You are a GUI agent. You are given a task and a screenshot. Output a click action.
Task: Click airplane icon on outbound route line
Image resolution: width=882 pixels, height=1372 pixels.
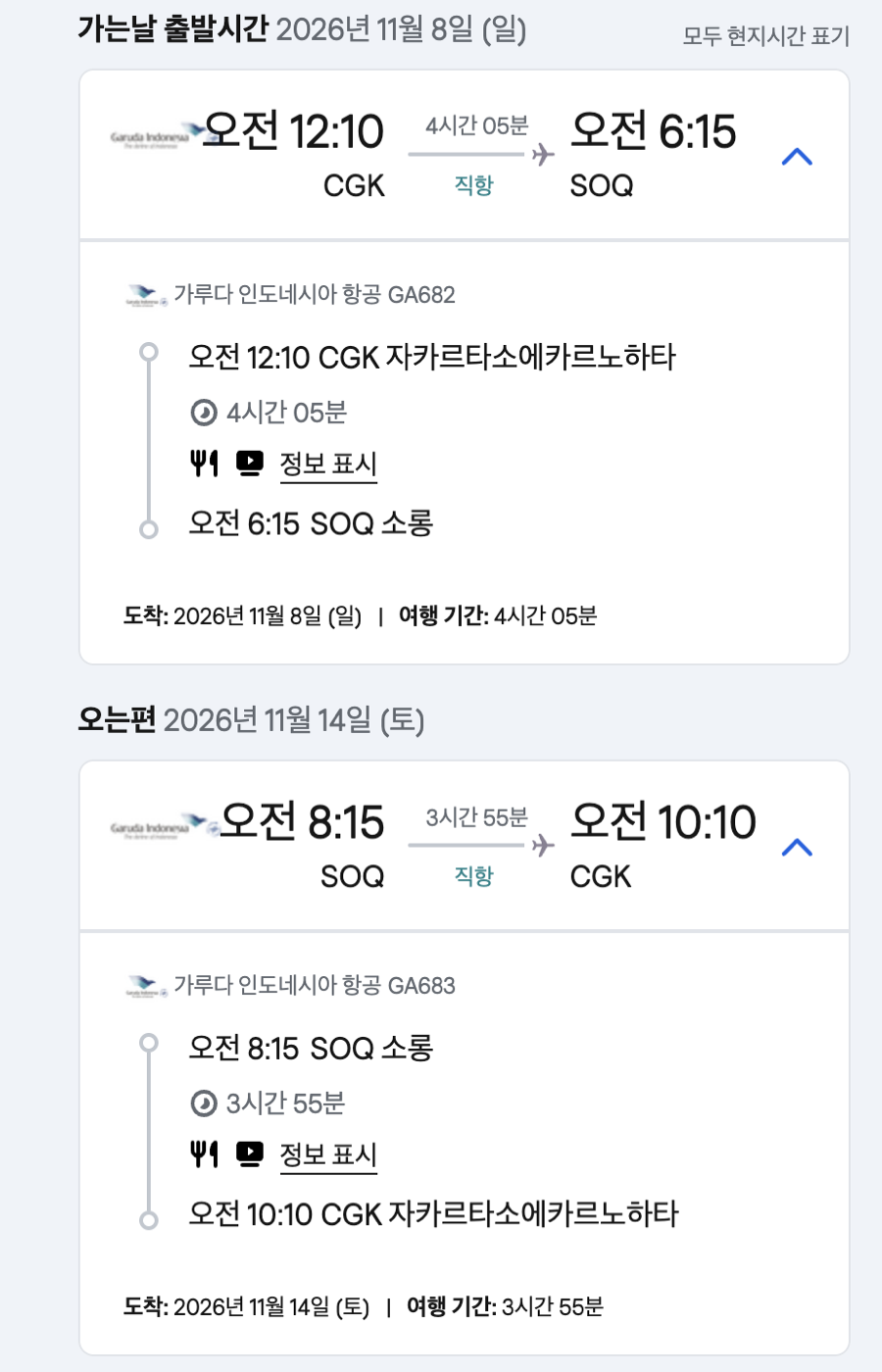click(542, 155)
